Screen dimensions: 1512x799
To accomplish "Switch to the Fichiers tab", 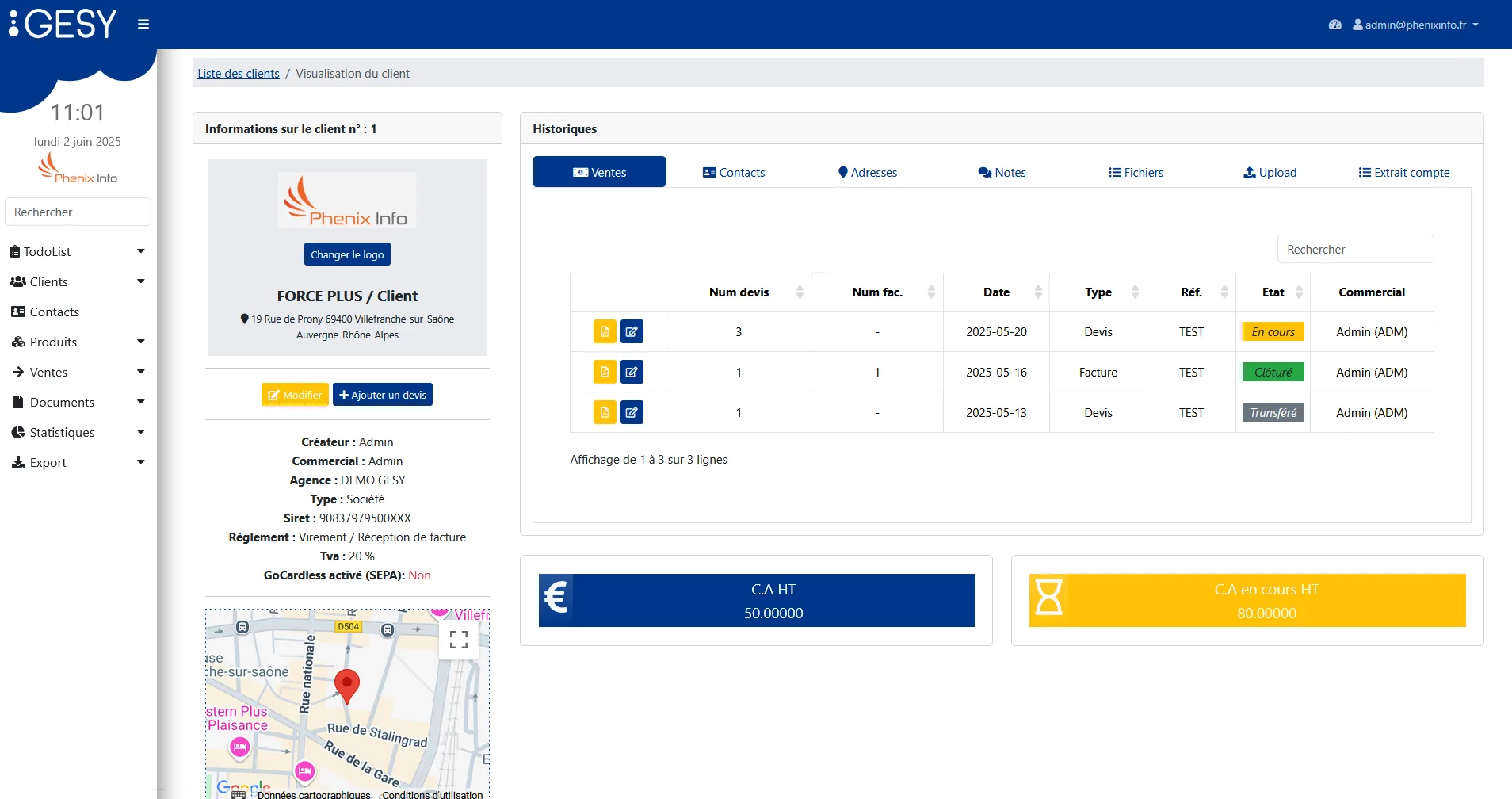I will coord(1136,173).
